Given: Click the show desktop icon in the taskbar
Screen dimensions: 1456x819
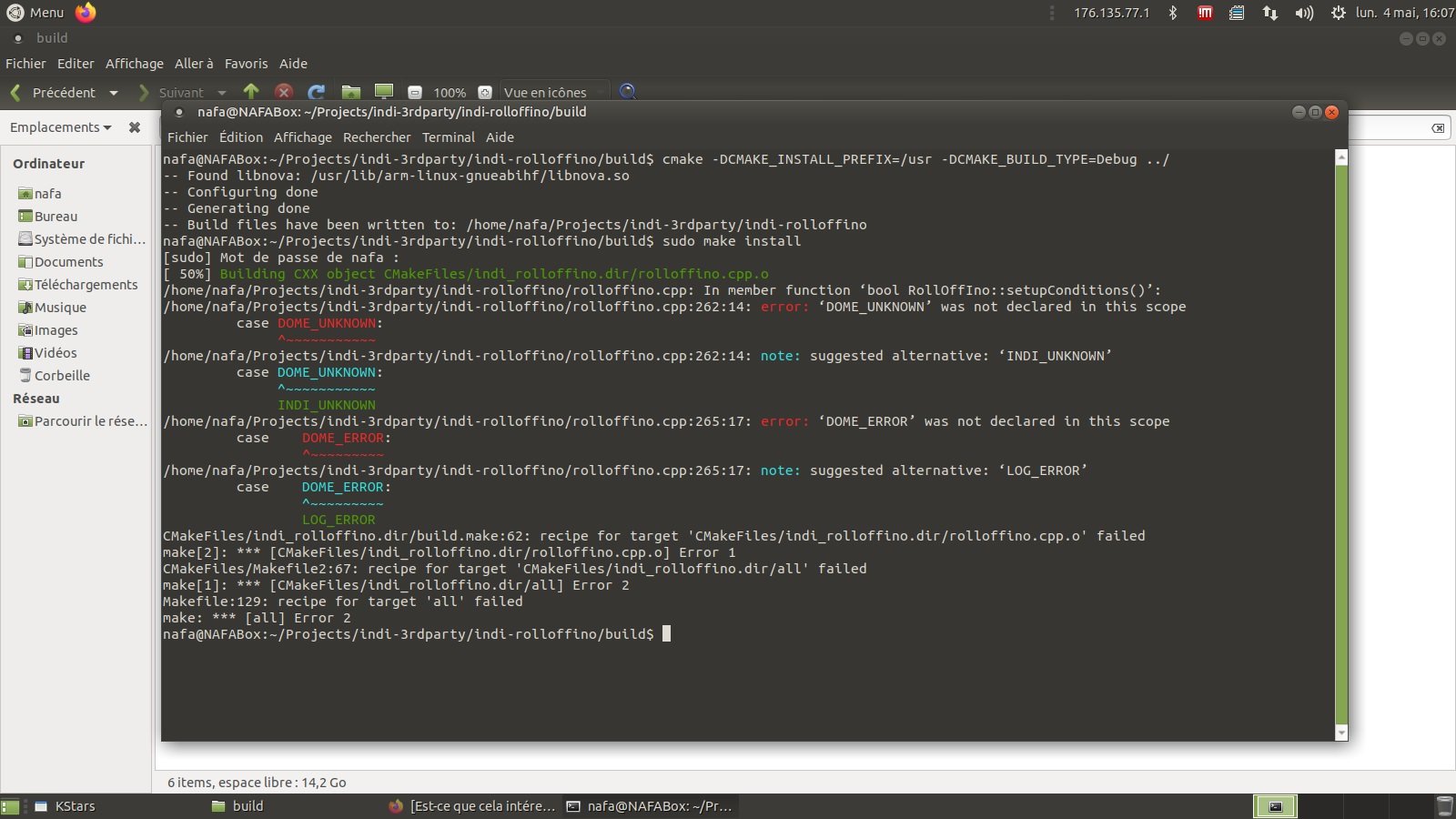Looking at the screenshot, I should coord(10,806).
